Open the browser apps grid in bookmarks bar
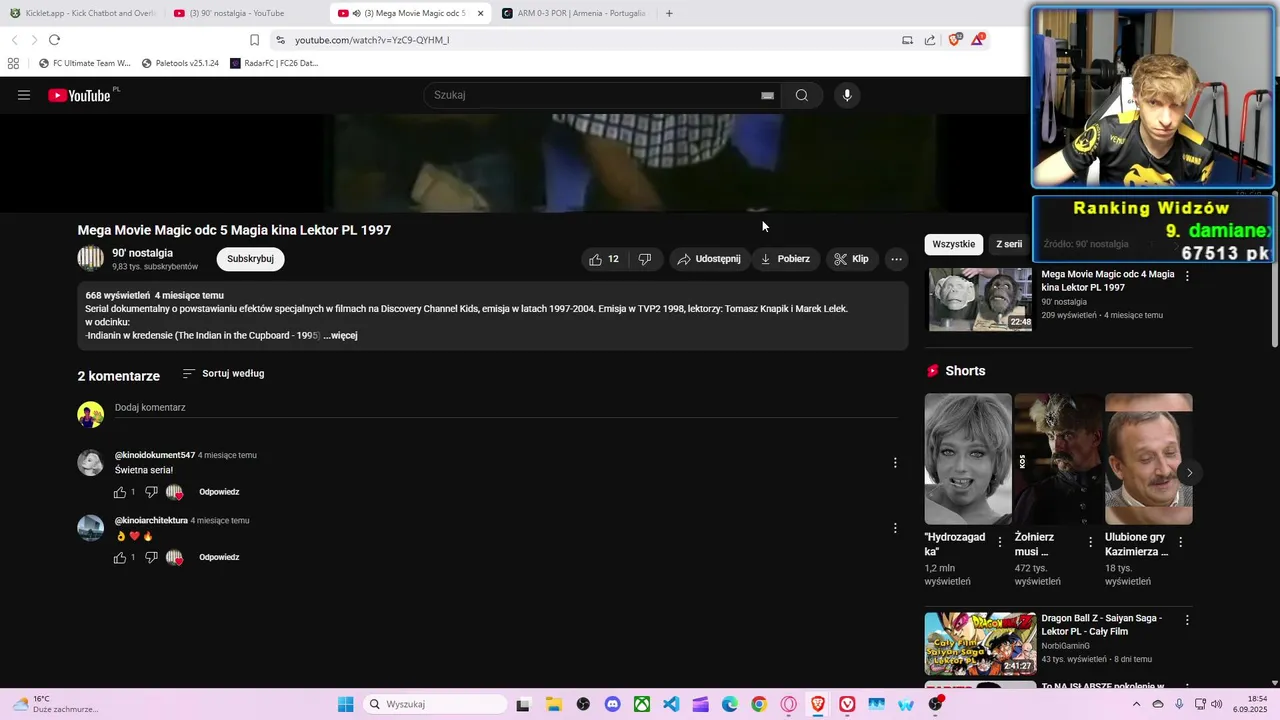This screenshot has width=1280, height=720. tap(13, 63)
